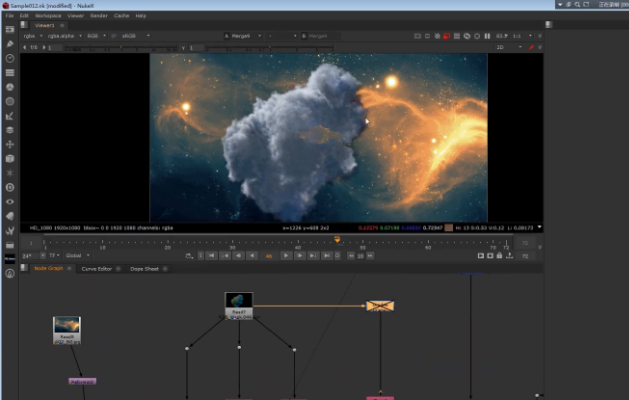
Task: Click the viewer export arrow icon
Action: click(x=509, y=256)
